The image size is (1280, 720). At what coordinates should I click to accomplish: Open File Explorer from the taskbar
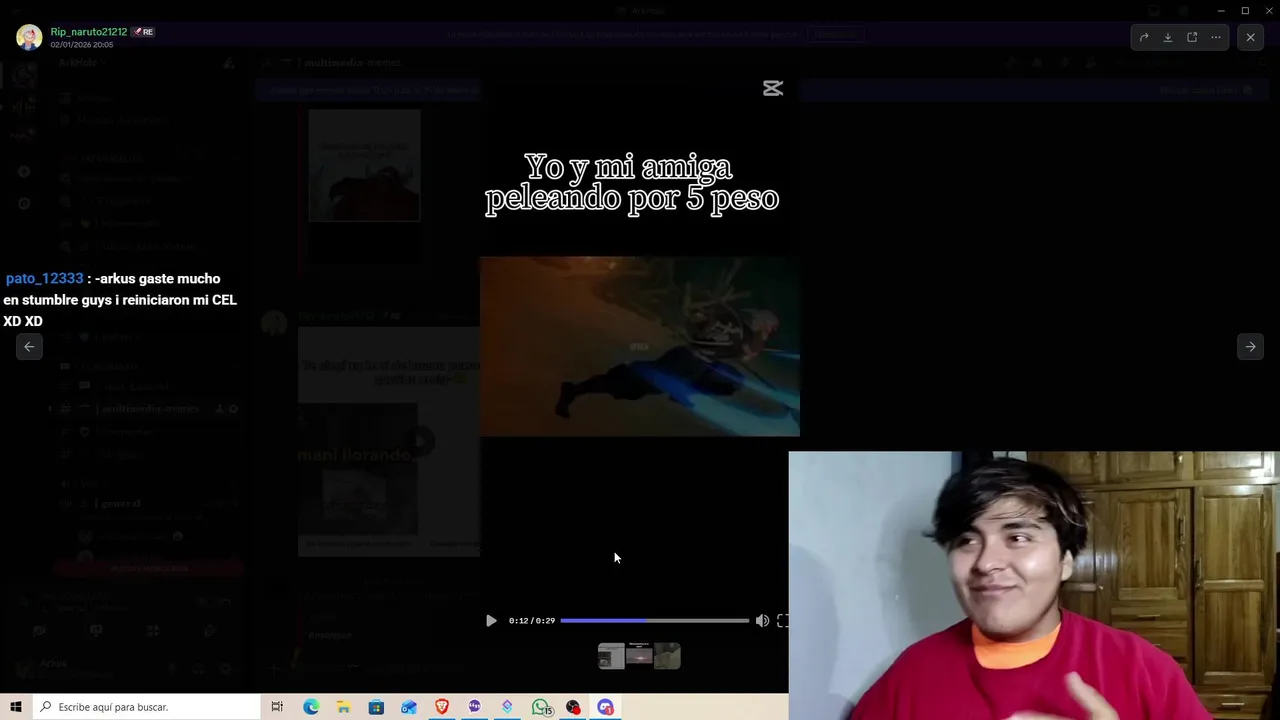(x=343, y=707)
